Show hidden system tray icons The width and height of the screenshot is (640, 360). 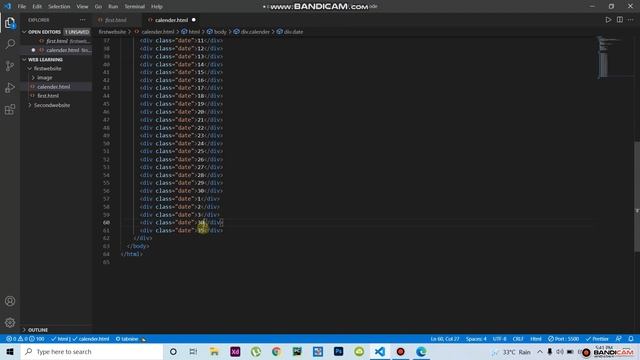tap(540, 351)
